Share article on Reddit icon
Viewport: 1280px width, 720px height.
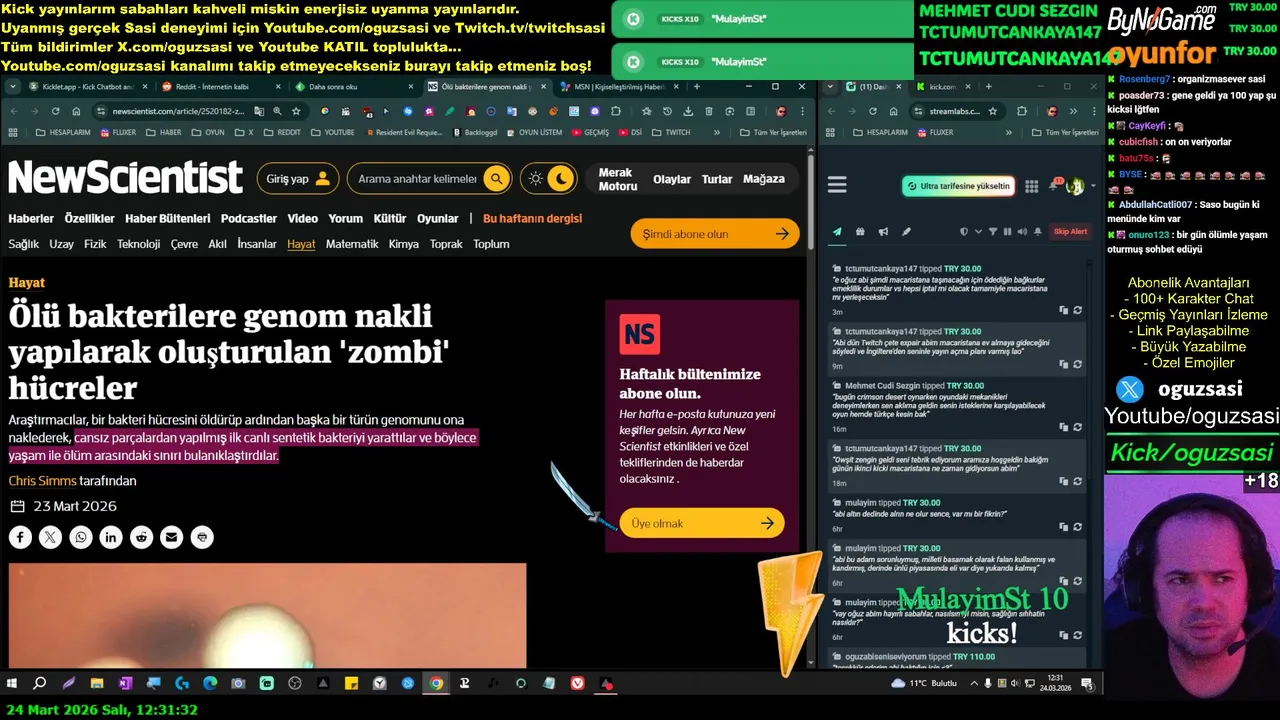tap(142, 537)
